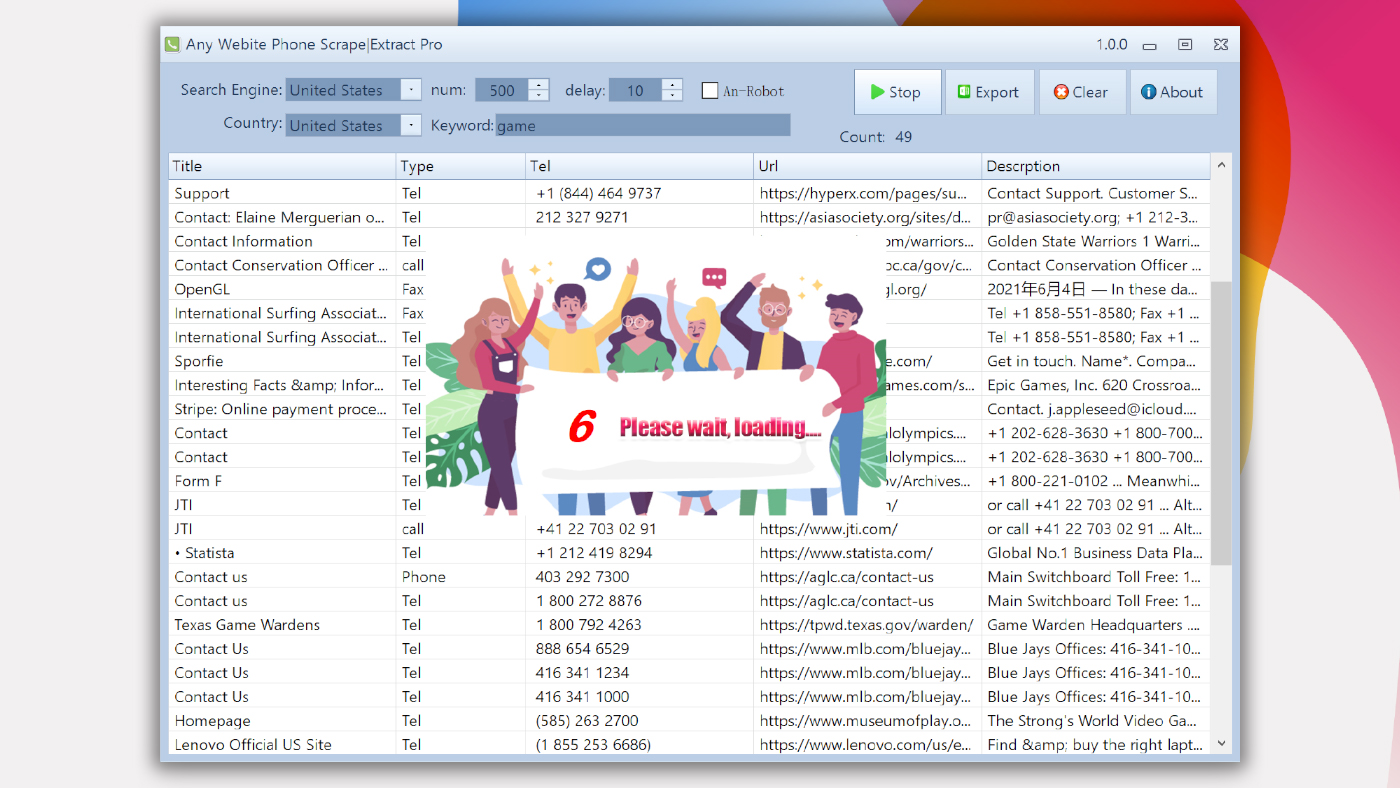
Task: Click the Export button
Action: (989, 92)
